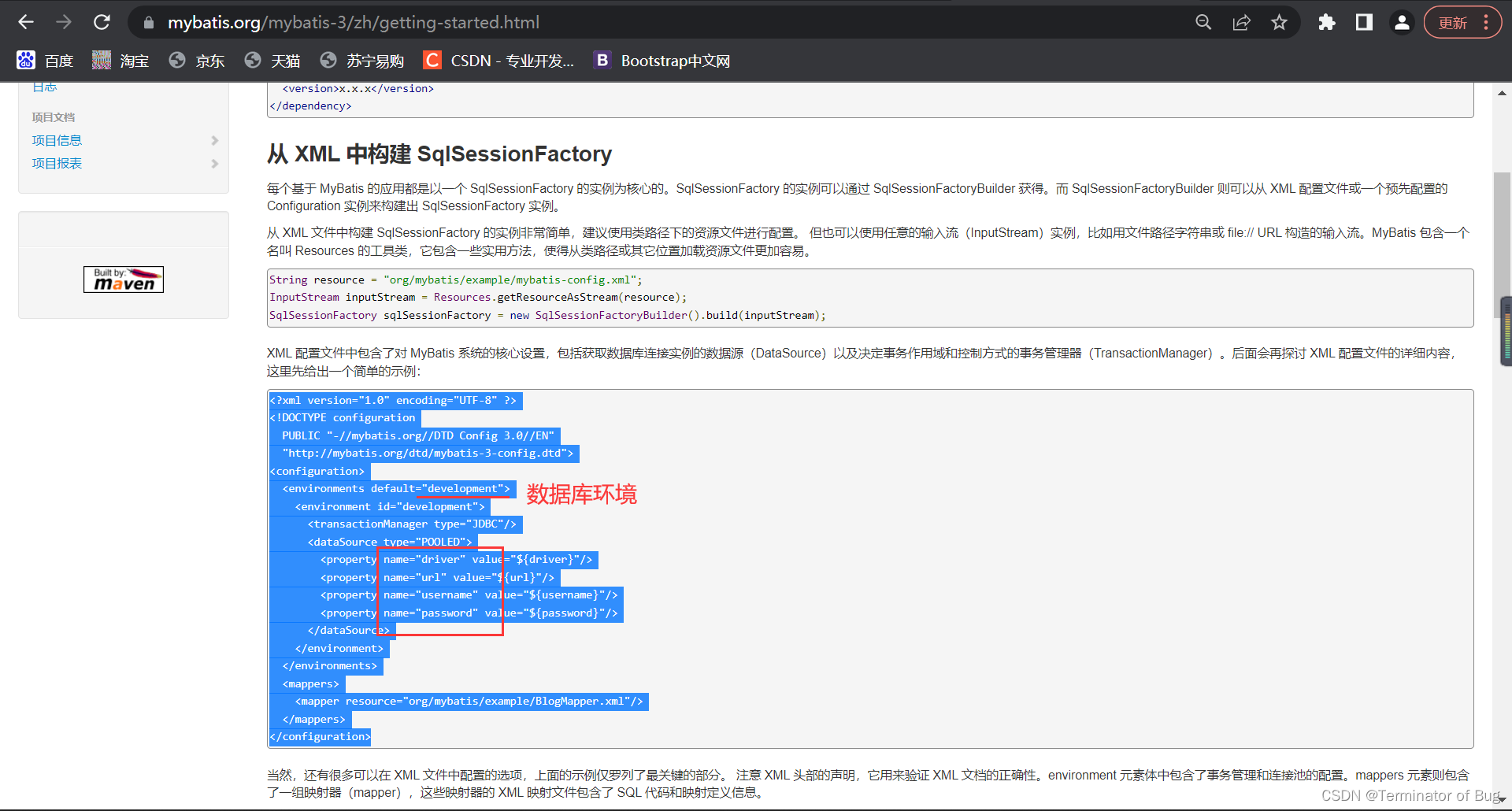
Task: Click the CSDN red C favicon
Action: point(432,60)
